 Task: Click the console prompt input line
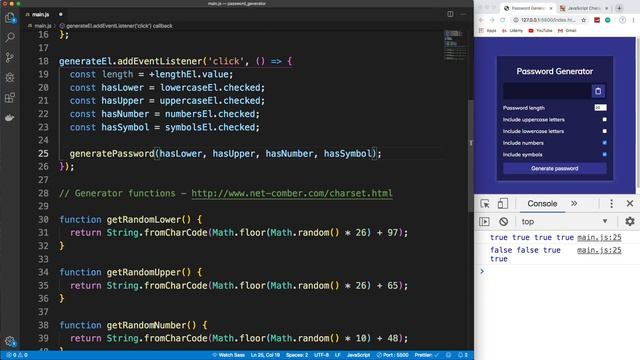(559, 271)
